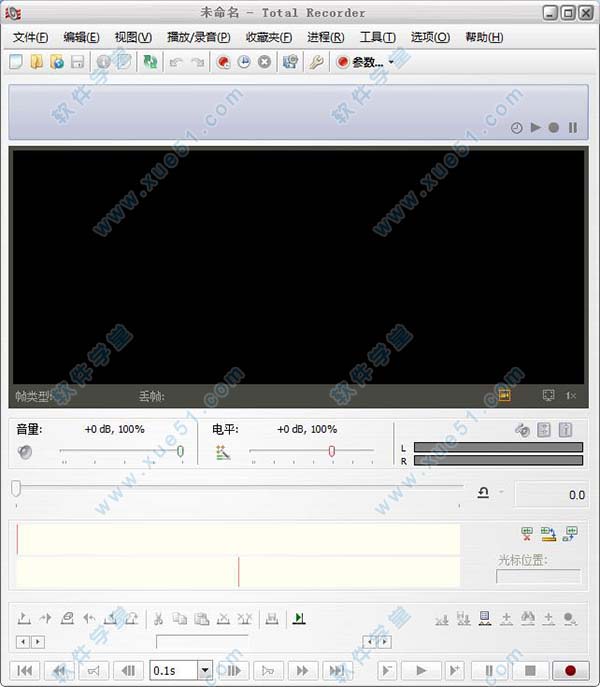The image size is (600, 687).
Task: Click the playback position slider thumb
Action: (x=16, y=489)
